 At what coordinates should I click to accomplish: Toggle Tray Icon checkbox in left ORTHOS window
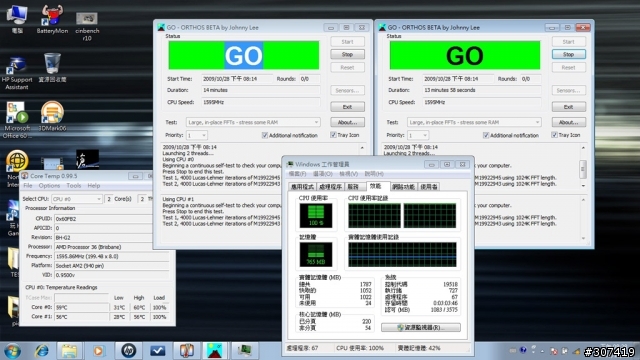[333, 135]
